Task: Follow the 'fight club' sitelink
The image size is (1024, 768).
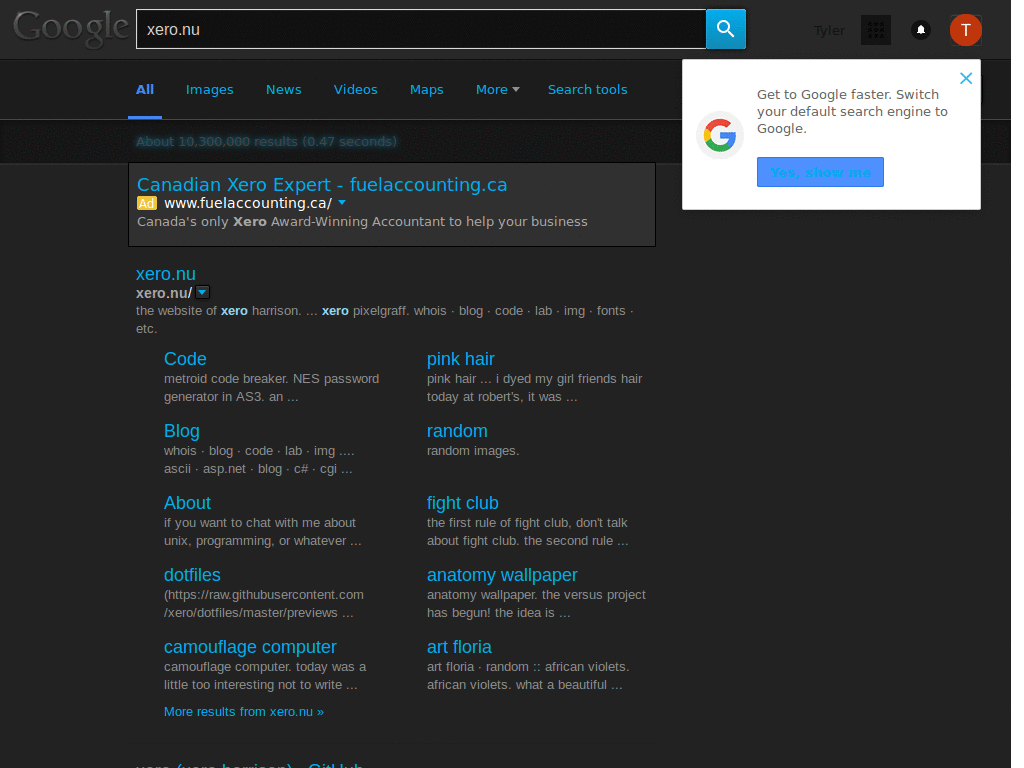Action: point(462,503)
